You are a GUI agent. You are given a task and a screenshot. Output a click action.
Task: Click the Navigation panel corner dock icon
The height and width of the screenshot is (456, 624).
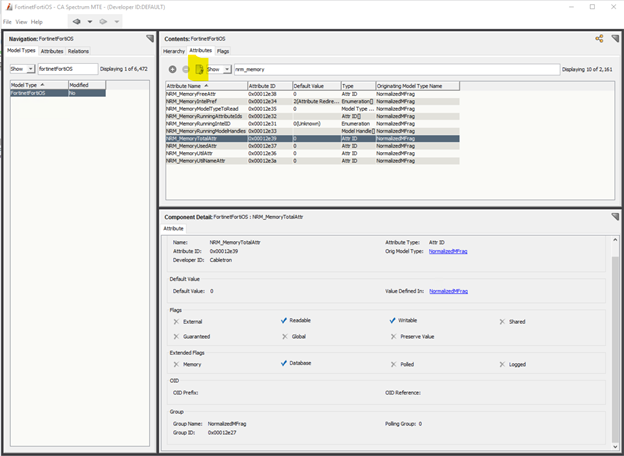(150, 39)
